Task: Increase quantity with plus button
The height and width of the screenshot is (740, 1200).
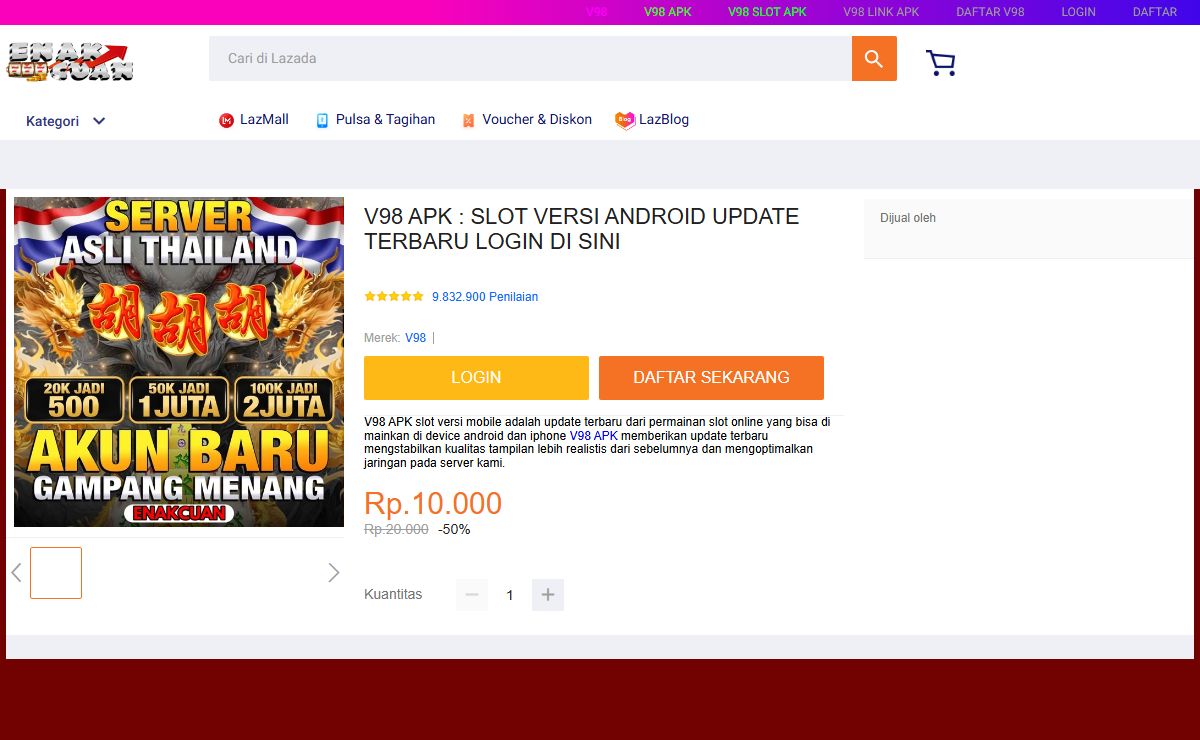Action: (x=548, y=595)
